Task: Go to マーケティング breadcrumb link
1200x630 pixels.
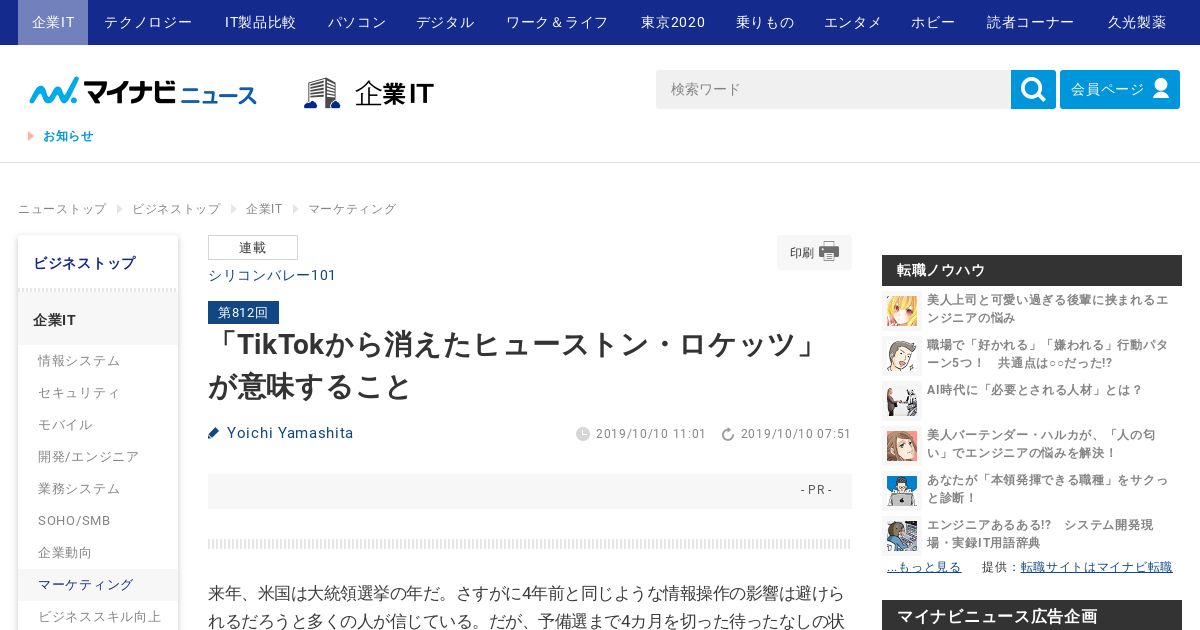Action: pos(352,209)
